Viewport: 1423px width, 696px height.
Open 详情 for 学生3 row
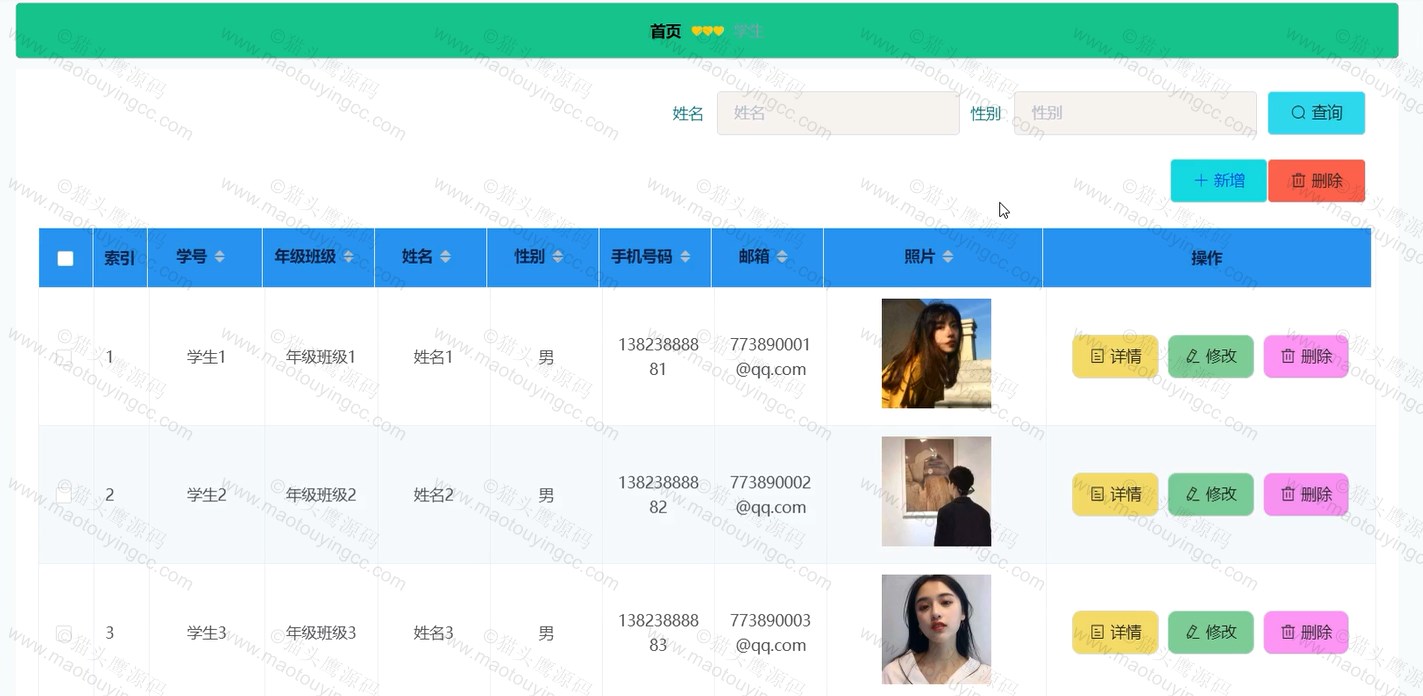1115,632
